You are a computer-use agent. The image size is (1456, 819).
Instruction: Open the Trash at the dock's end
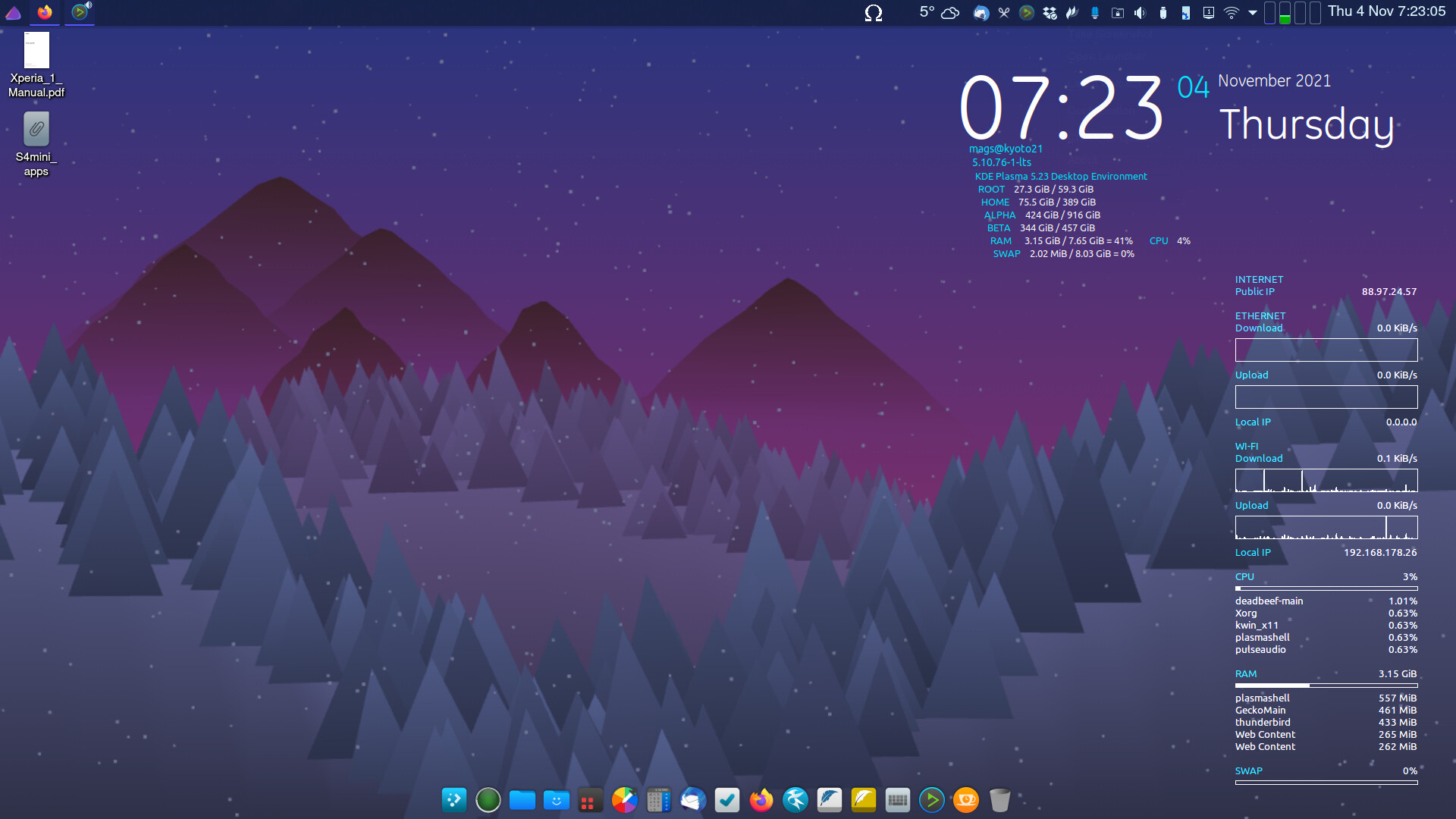point(1000,800)
